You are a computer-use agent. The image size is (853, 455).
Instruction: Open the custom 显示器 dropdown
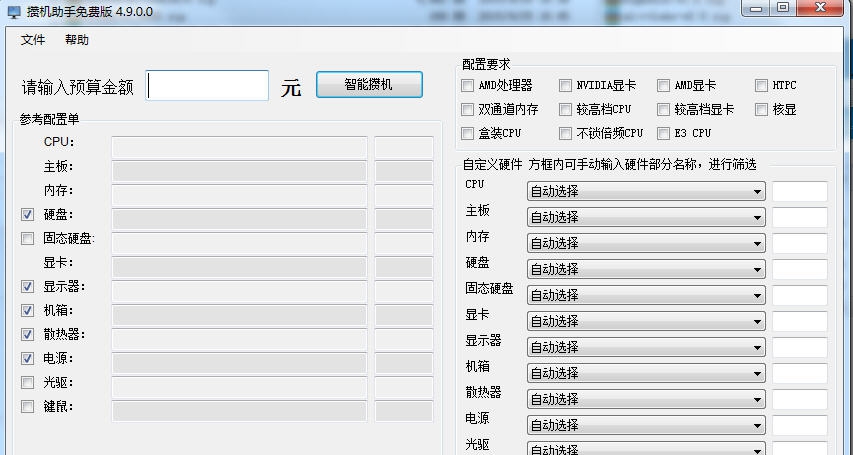(646, 347)
